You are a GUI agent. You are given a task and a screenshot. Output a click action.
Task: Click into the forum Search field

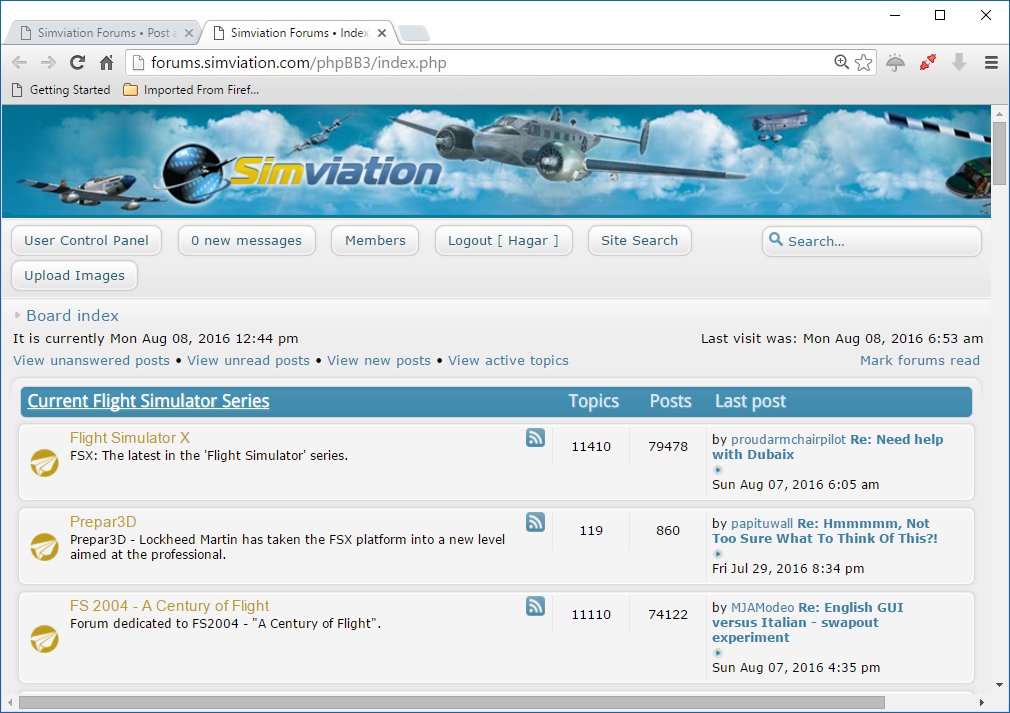pos(872,242)
